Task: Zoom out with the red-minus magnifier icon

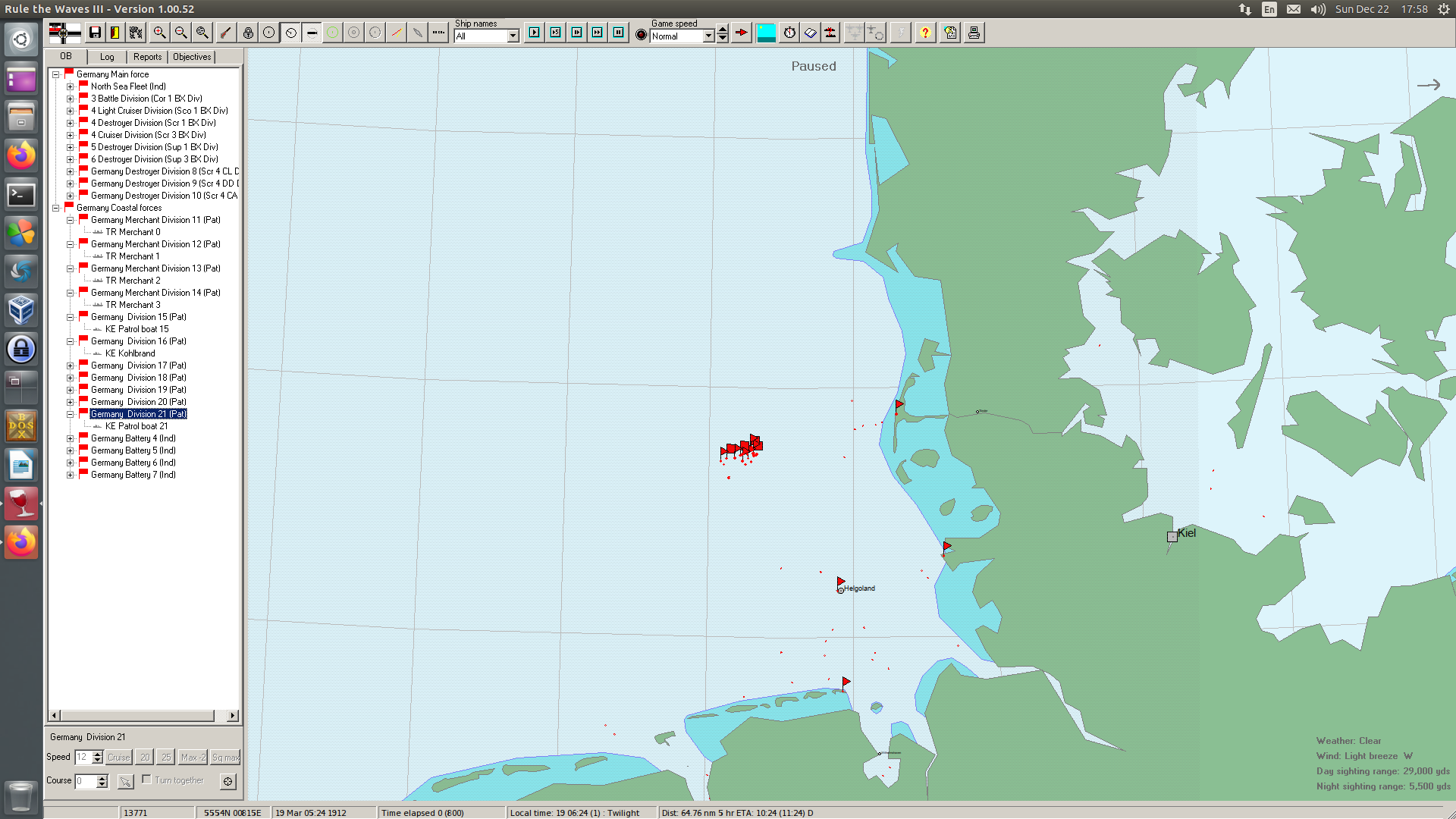Action: pyautogui.click(x=181, y=33)
